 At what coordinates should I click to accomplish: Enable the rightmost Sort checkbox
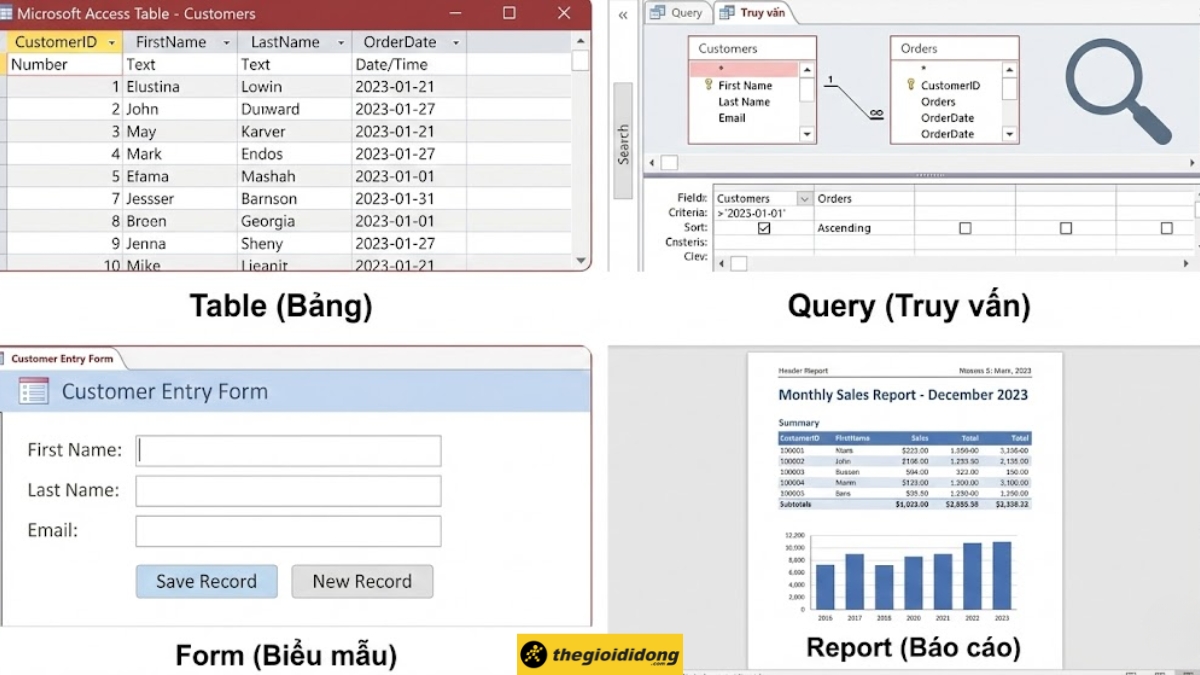[x=1167, y=228]
